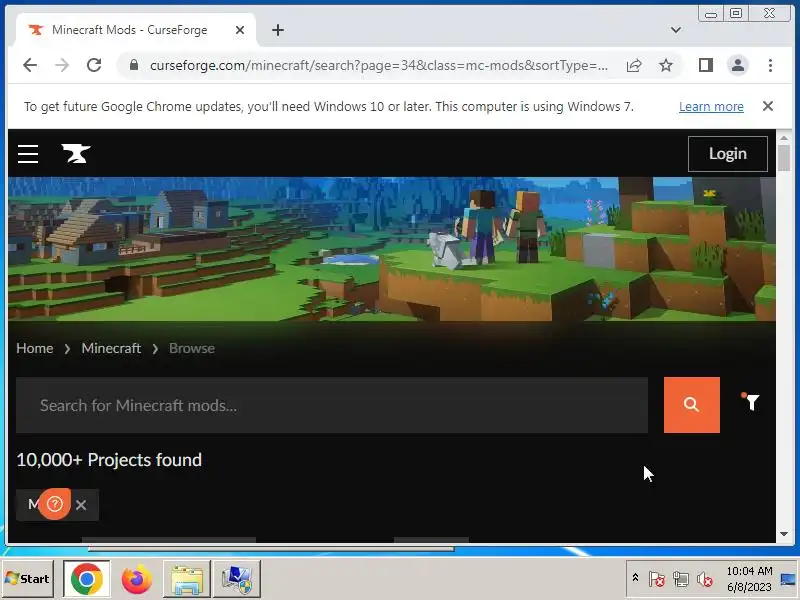Bookmark this page with the star
Screen dimensions: 800x600
pos(665,65)
